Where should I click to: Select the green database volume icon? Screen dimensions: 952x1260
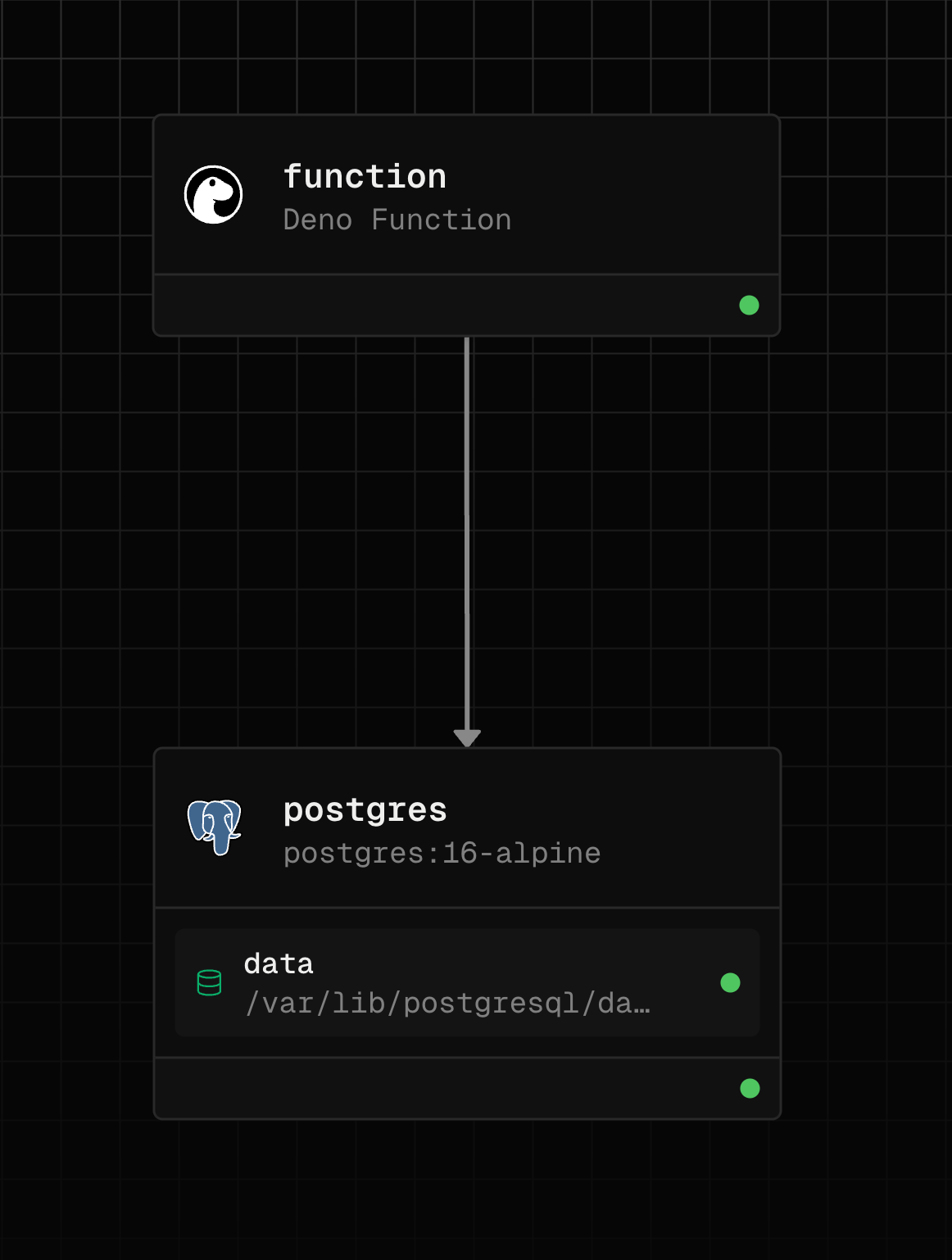(210, 982)
